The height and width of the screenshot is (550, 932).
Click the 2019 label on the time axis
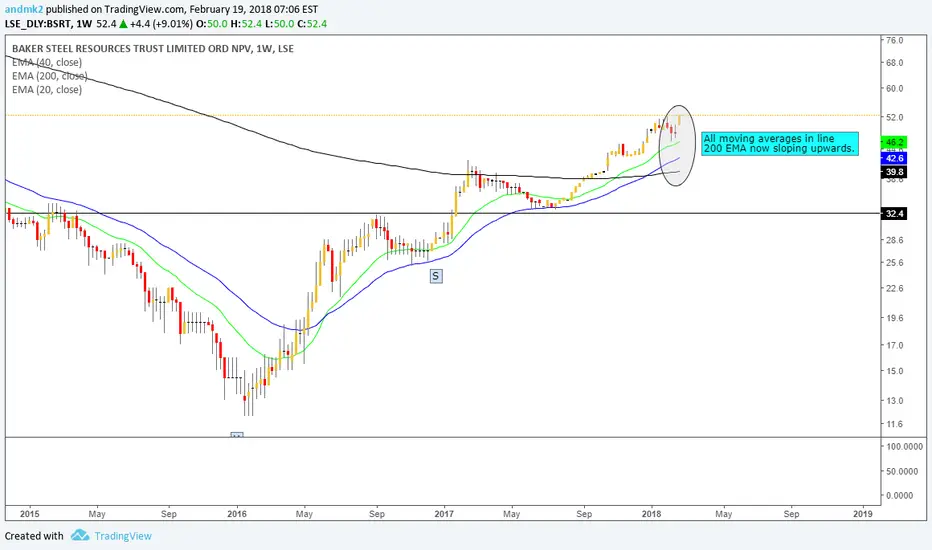point(862,514)
